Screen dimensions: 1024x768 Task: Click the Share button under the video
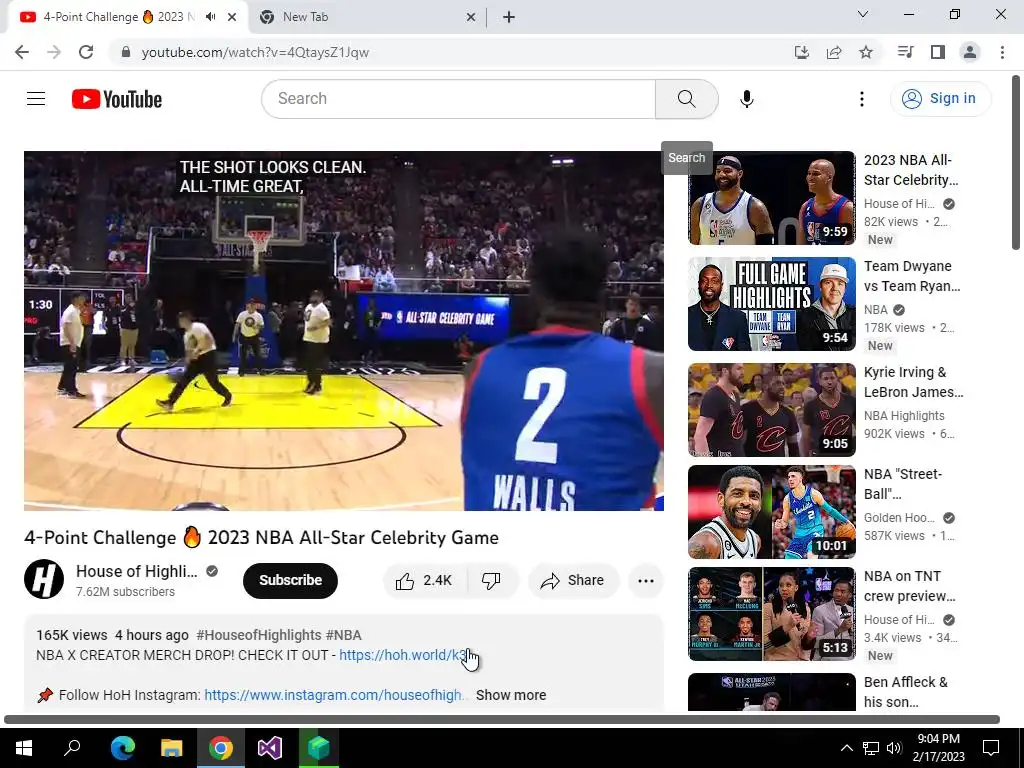pos(573,581)
